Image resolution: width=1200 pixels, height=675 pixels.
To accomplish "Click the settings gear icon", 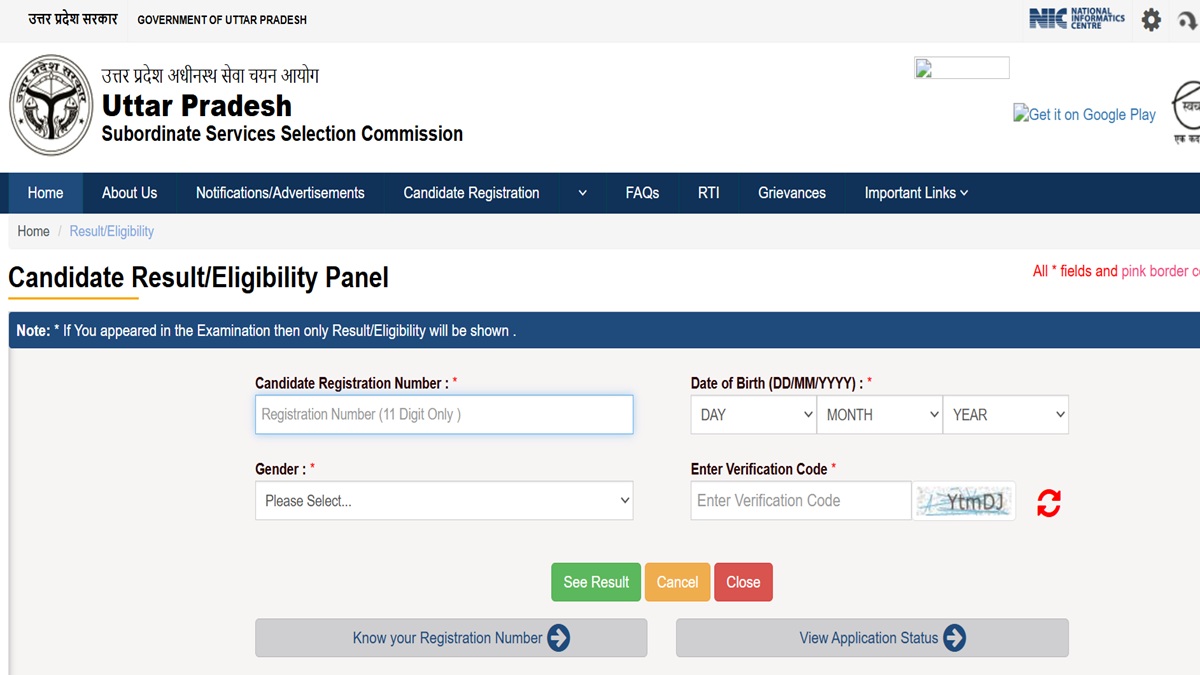I will [x=1150, y=19].
